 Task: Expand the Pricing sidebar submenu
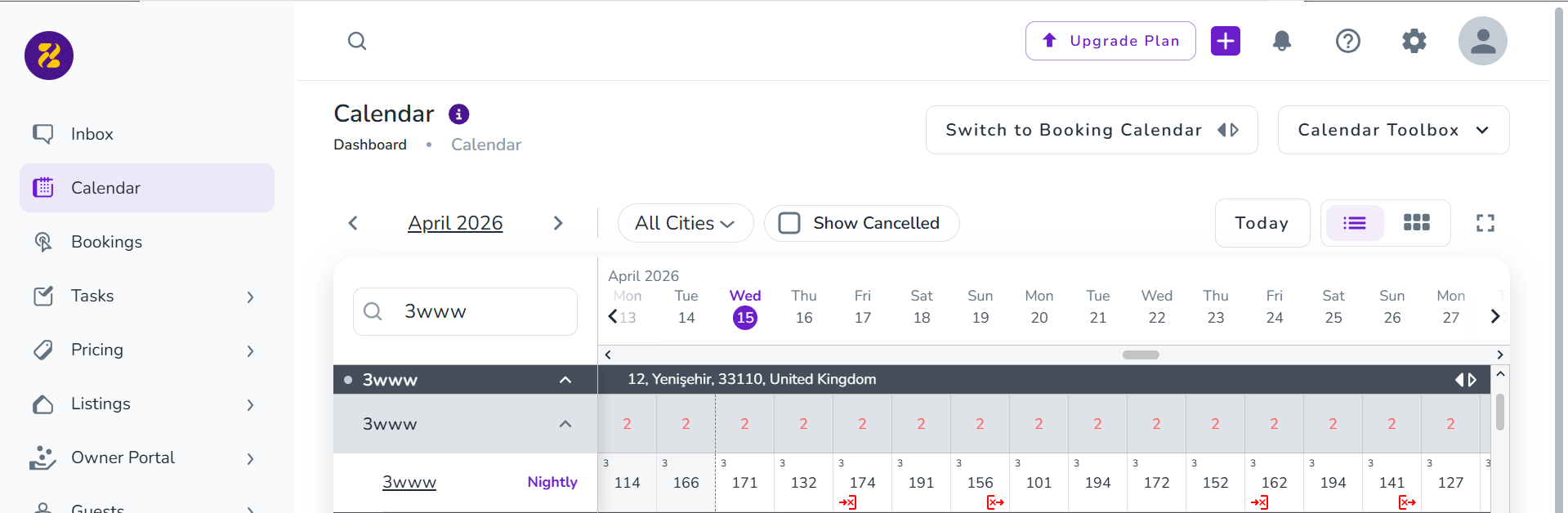250,350
